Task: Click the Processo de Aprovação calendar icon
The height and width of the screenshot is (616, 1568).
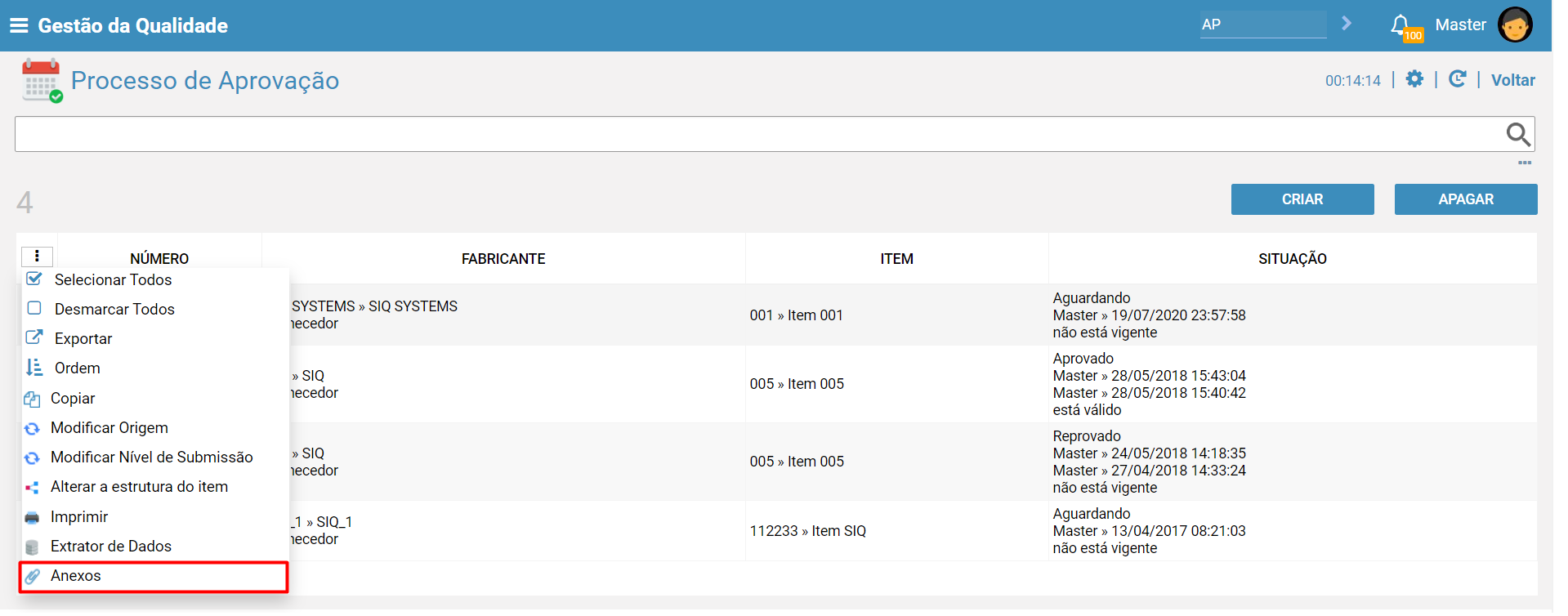Action: point(42,80)
